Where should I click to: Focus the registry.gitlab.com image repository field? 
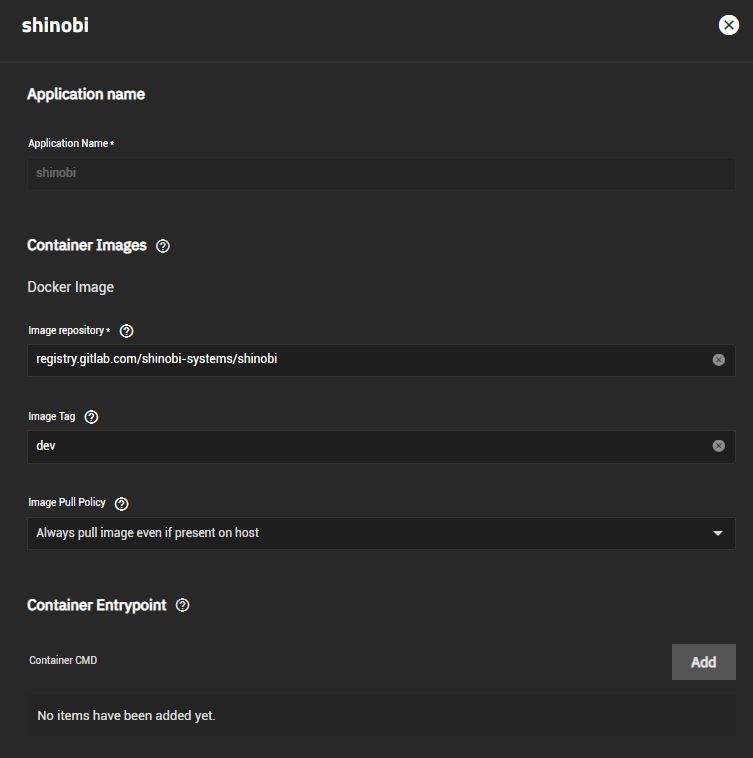pos(381,360)
